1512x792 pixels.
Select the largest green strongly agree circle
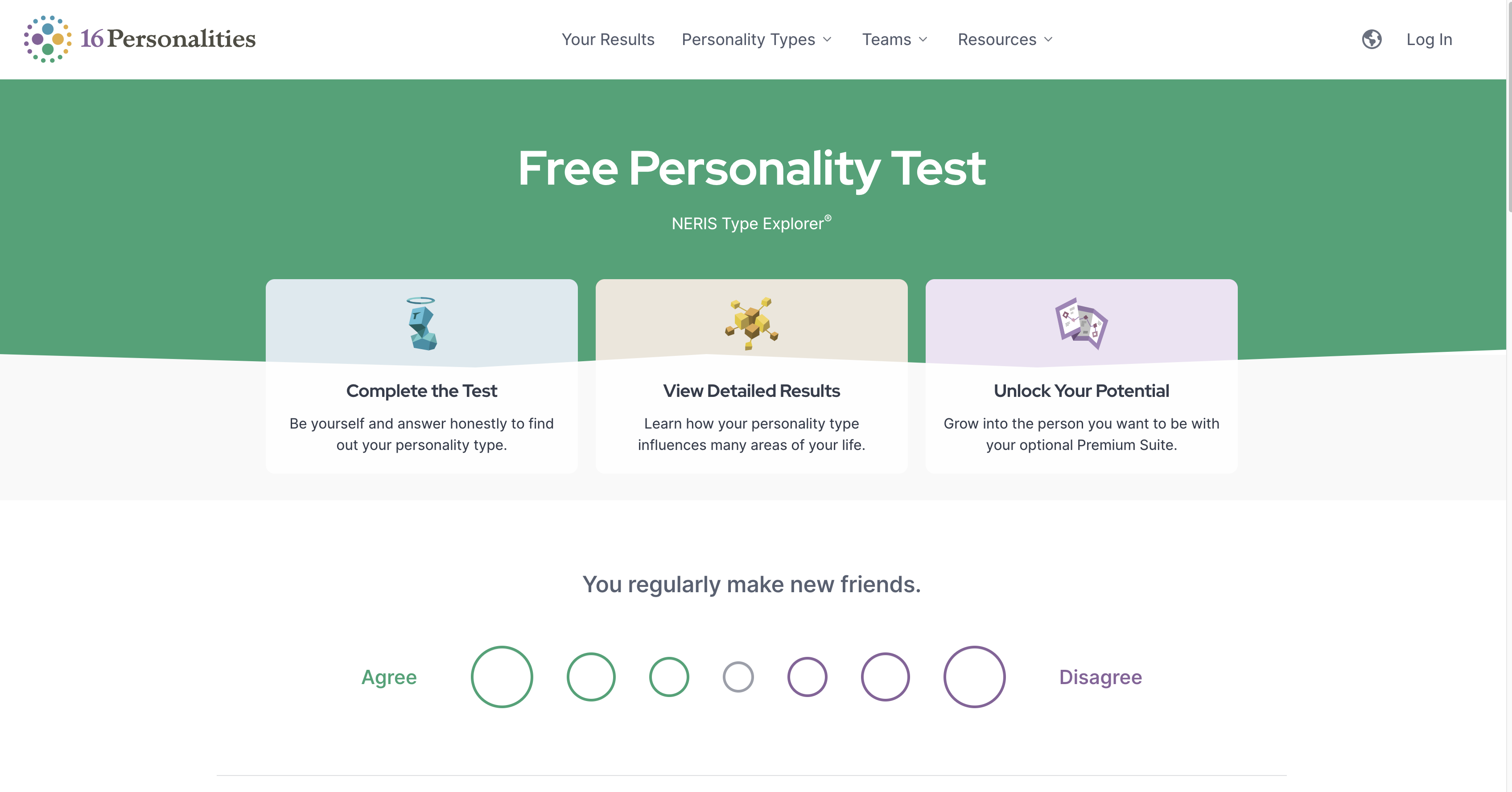[502, 677]
